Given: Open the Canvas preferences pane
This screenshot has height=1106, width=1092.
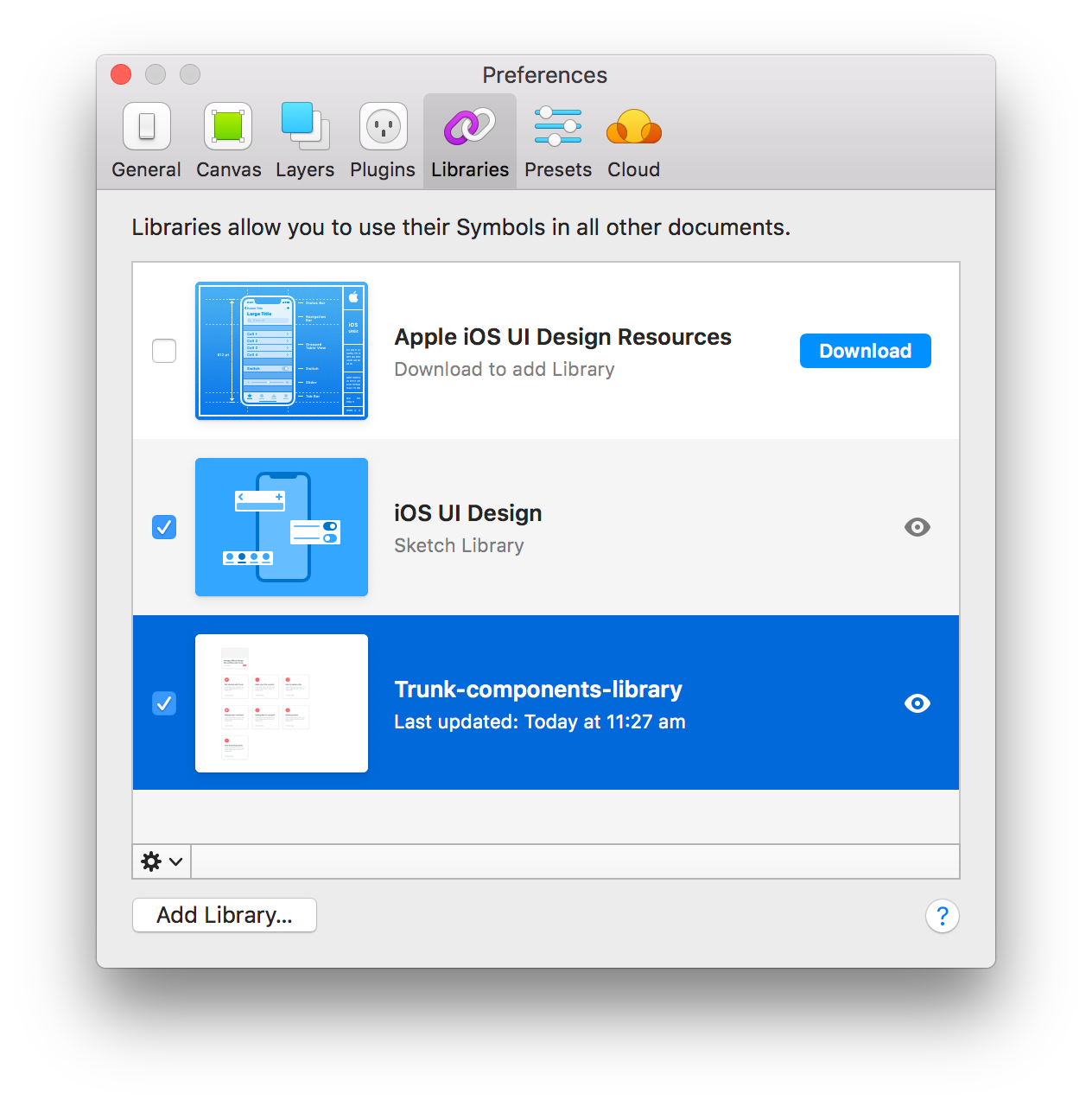Looking at the screenshot, I should point(228,142).
